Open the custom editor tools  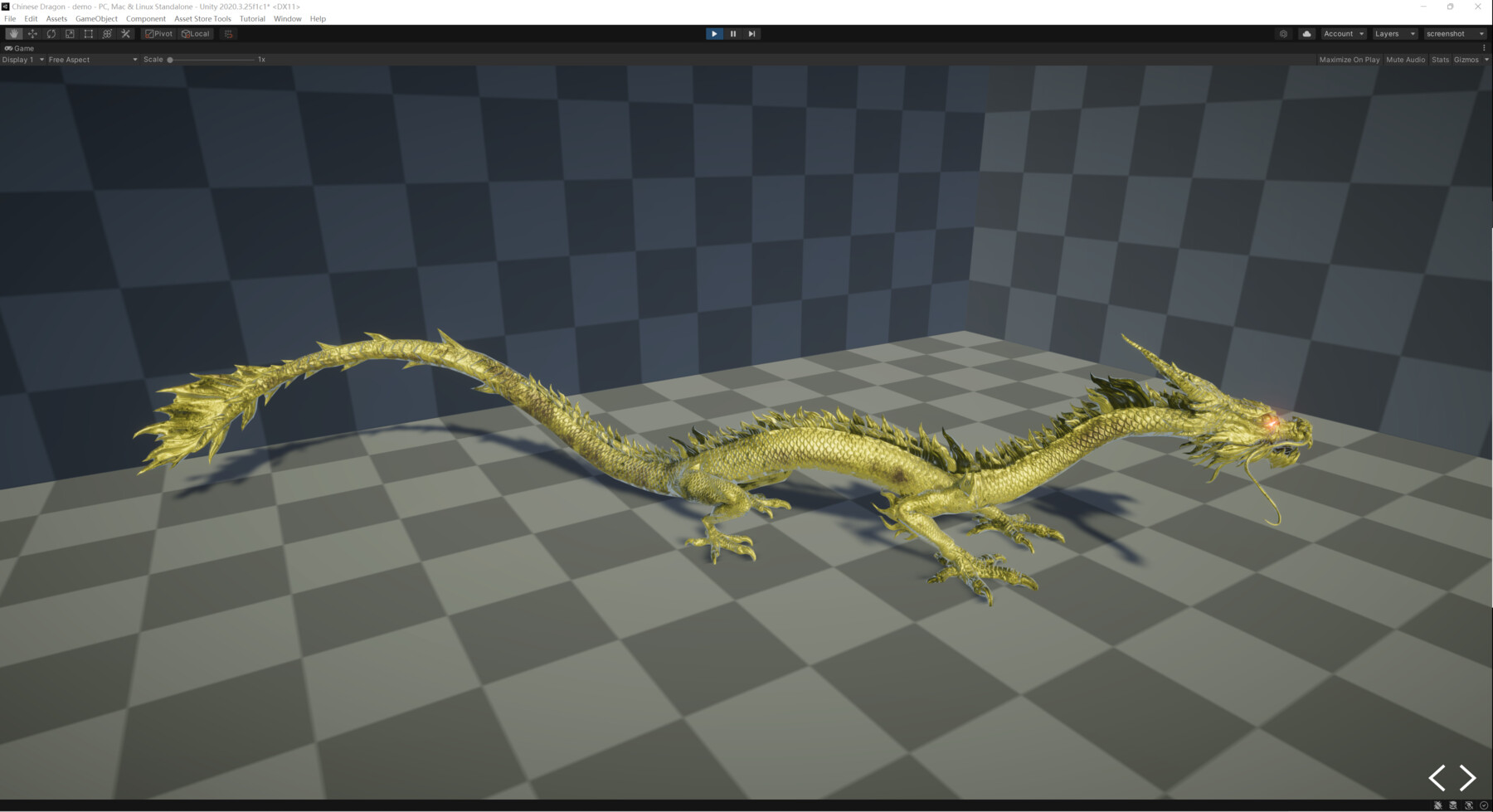pos(126,34)
